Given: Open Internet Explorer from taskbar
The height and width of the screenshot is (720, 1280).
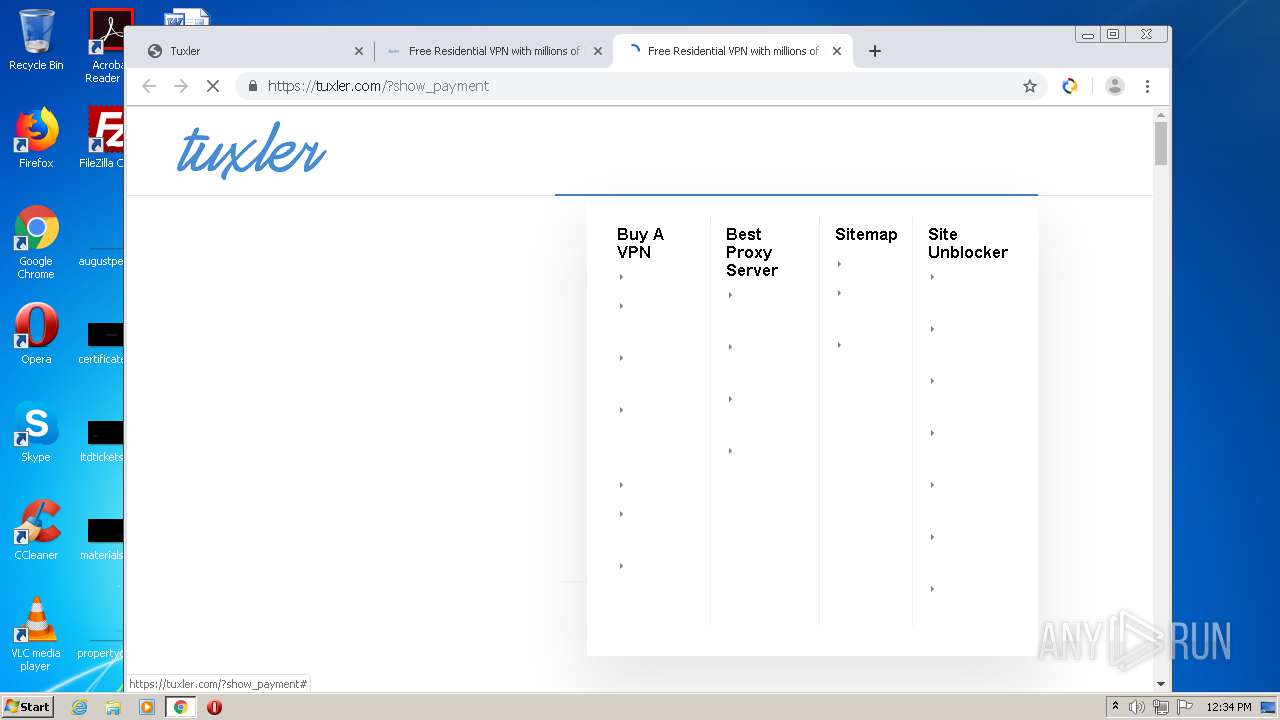Looking at the screenshot, I should [x=79, y=707].
